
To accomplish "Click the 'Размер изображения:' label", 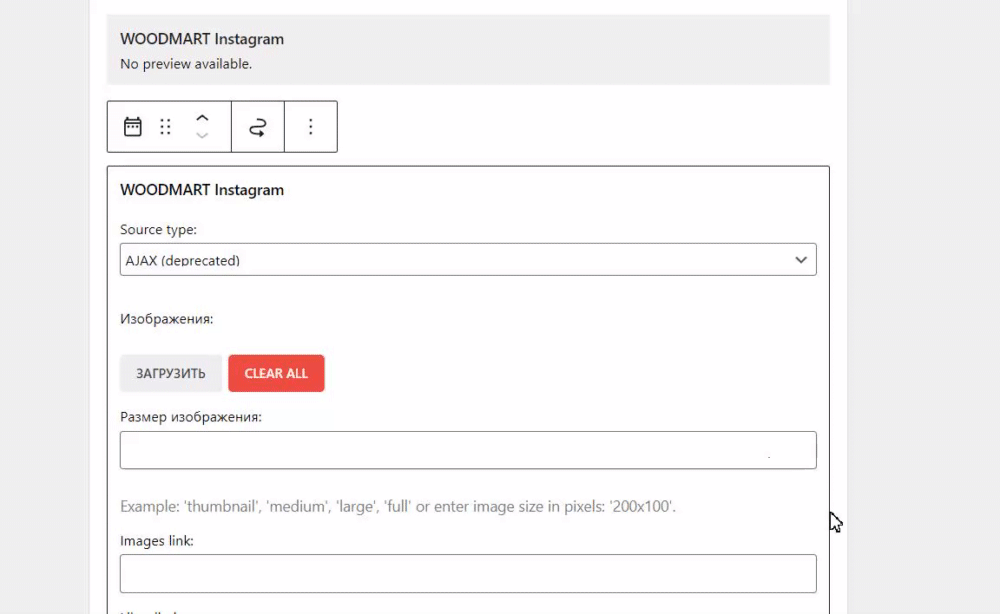I will click(x=191, y=417).
